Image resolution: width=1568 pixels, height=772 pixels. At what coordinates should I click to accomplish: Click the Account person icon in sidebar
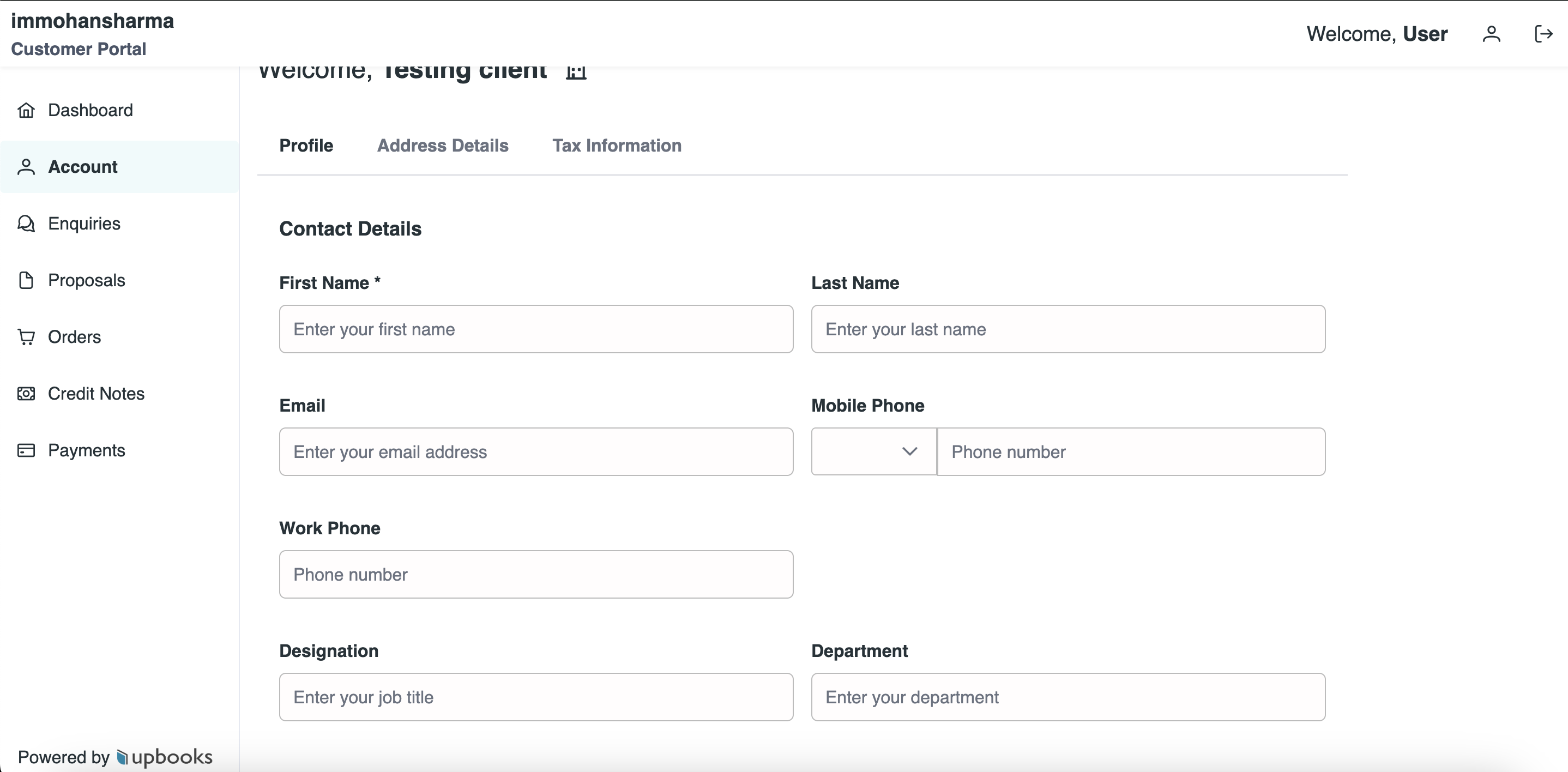(x=26, y=167)
